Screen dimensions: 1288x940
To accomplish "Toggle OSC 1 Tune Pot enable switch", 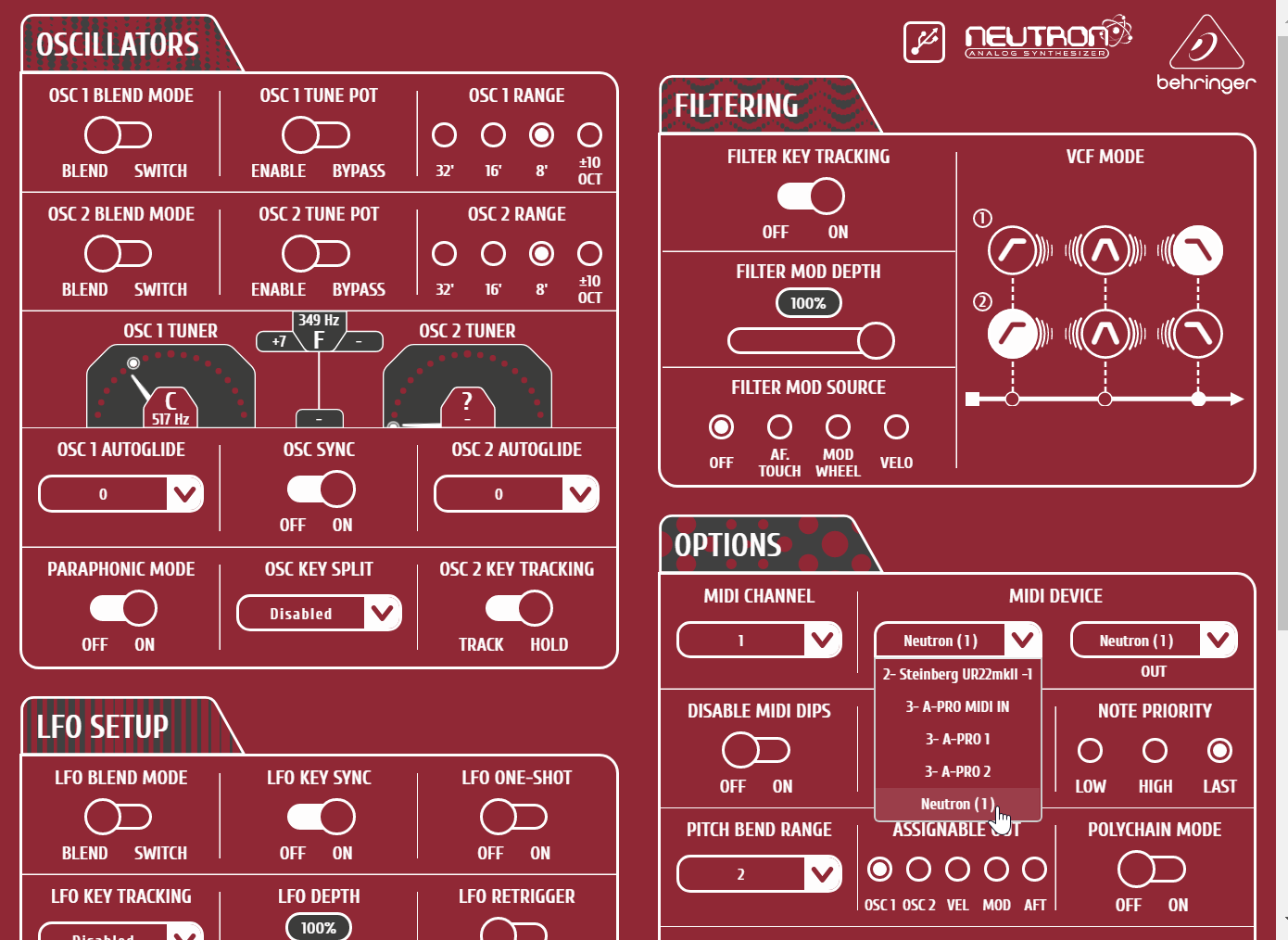I will coord(316,135).
